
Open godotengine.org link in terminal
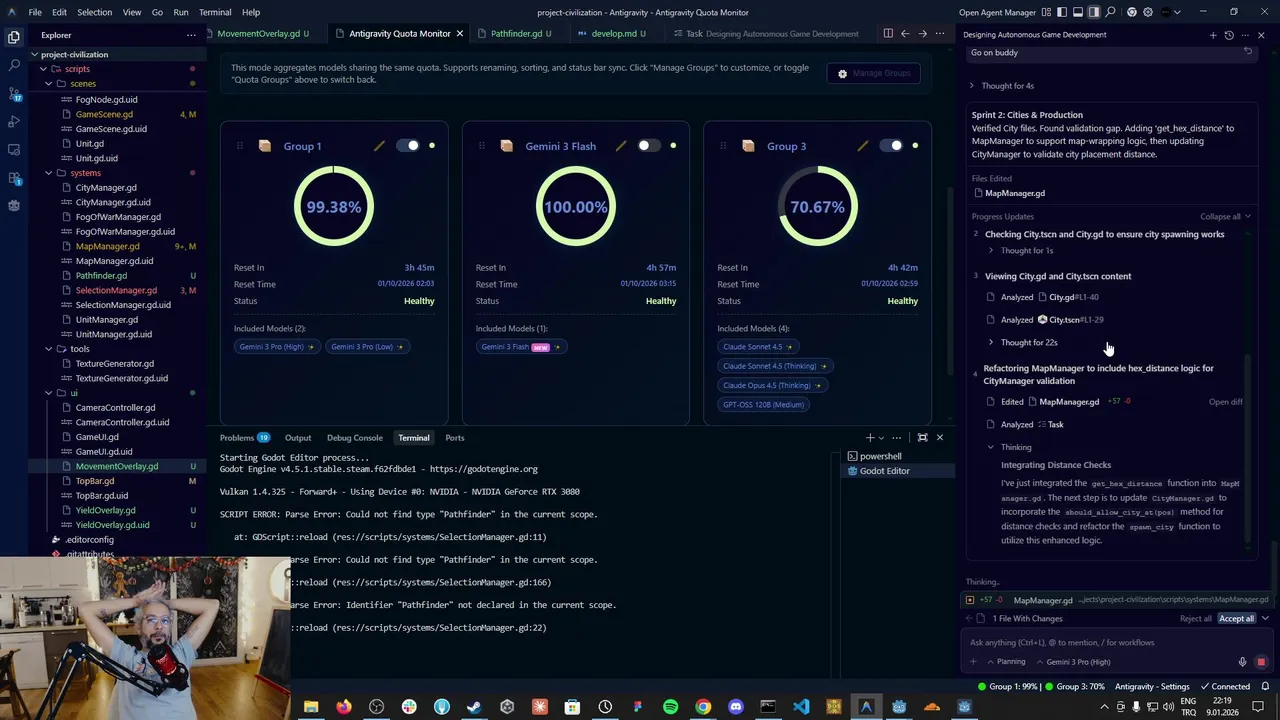[483, 469]
